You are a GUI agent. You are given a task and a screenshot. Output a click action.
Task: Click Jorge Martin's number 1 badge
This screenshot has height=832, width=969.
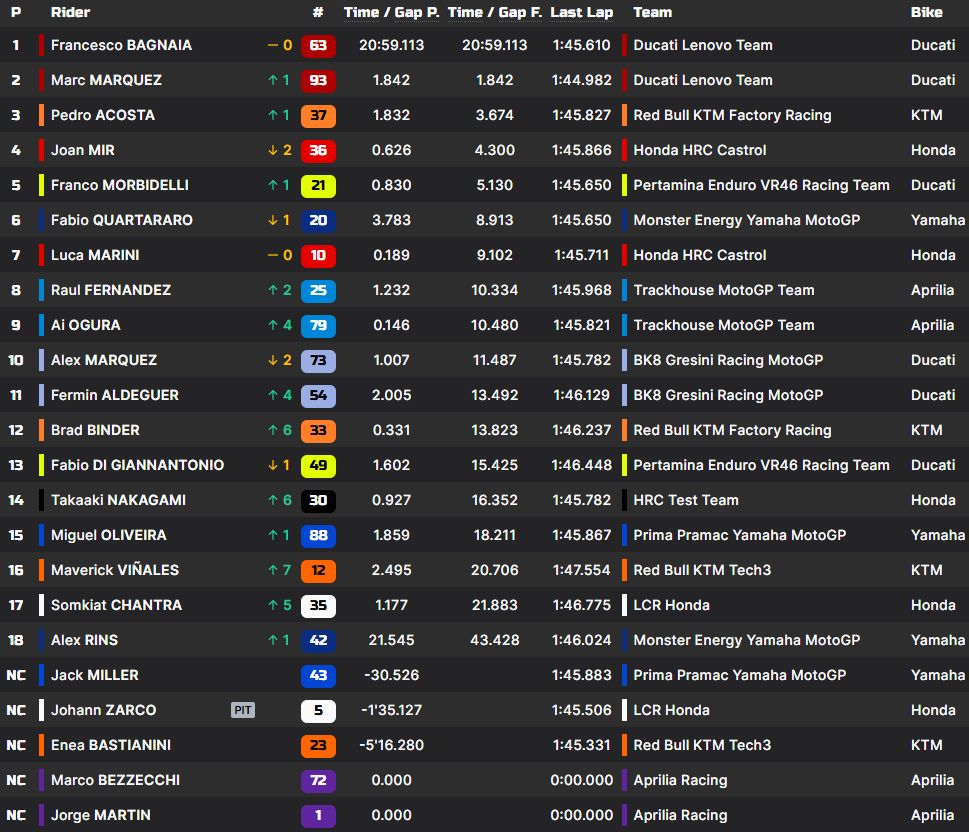tap(318, 816)
